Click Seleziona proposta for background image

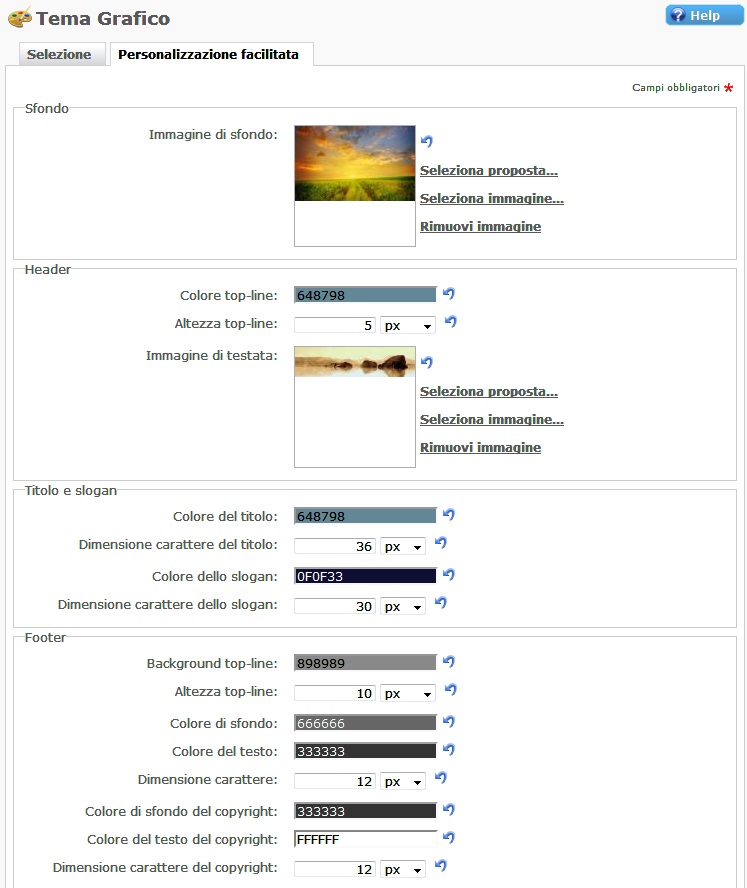[488, 171]
